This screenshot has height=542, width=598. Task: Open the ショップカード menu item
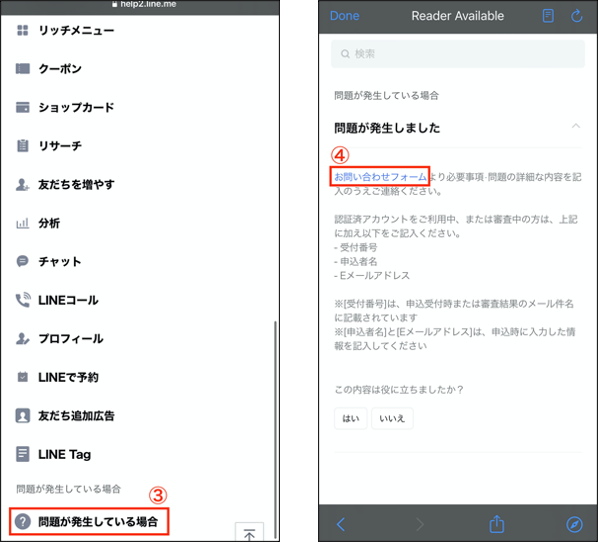(x=76, y=107)
